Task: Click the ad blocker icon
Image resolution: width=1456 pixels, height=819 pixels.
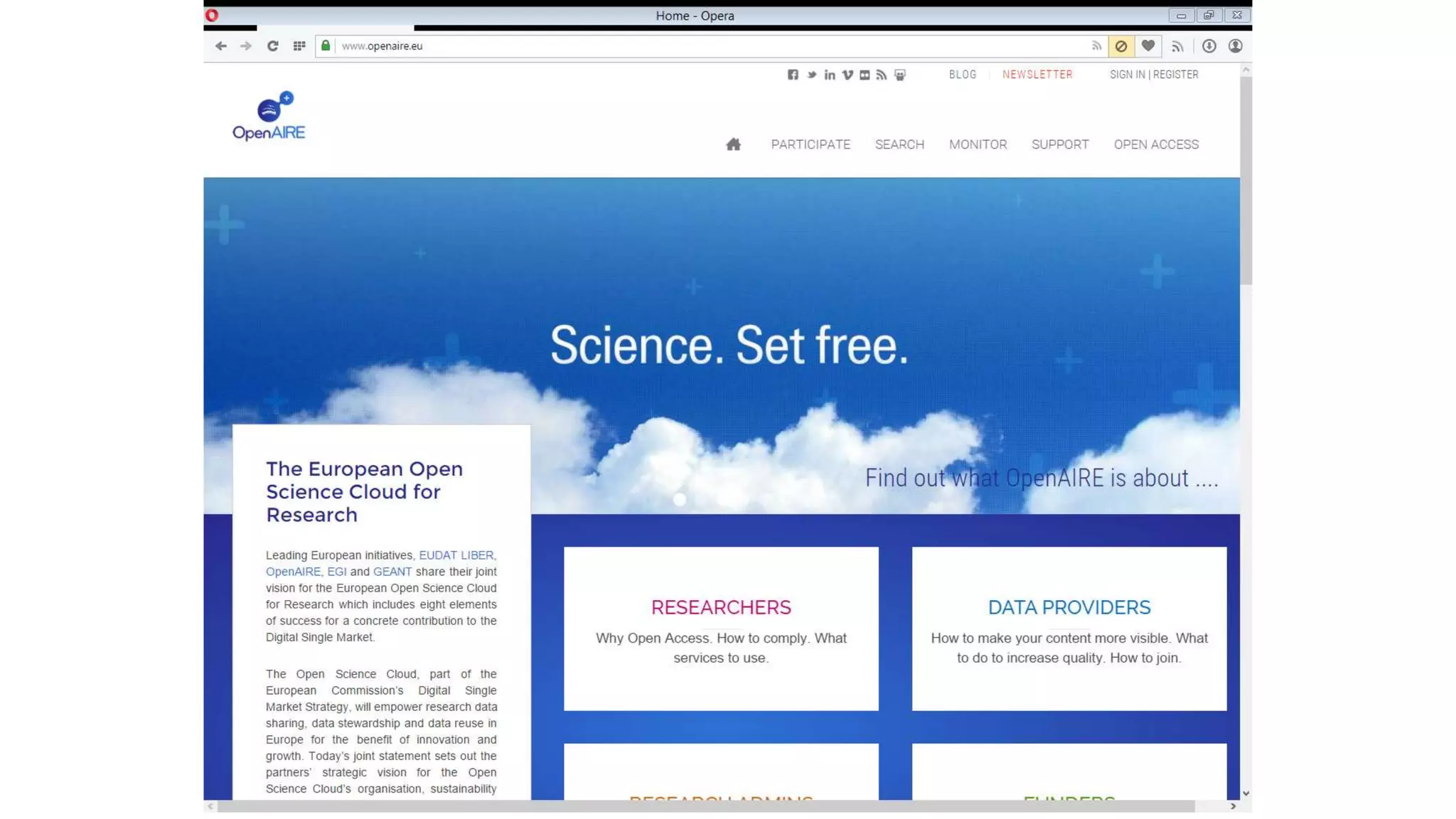Action: tap(1120, 46)
